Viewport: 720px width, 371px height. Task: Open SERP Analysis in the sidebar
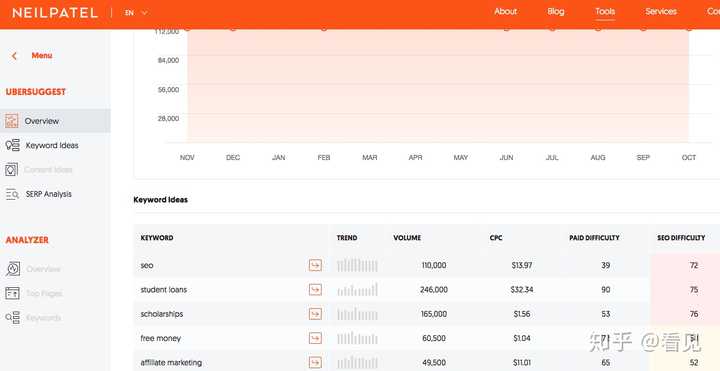49,194
